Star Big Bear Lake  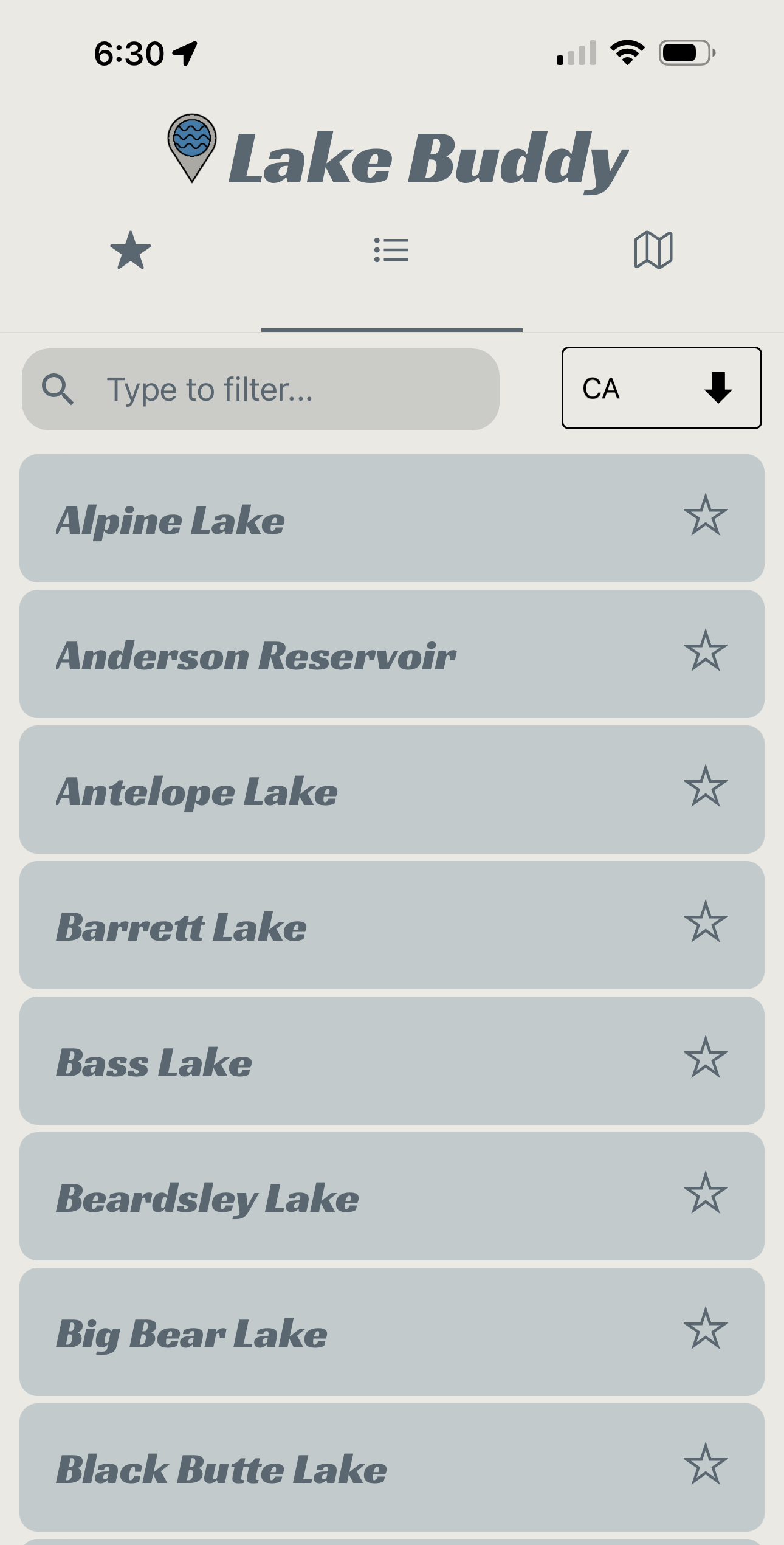pos(706,1329)
